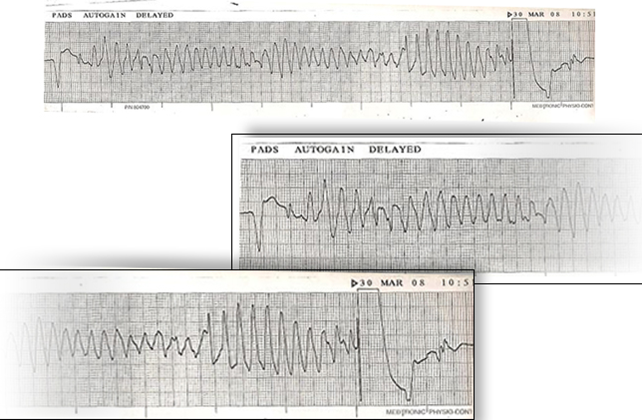Click the triangle marker on top strip
The height and width of the screenshot is (420, 642).
(510, 14)
